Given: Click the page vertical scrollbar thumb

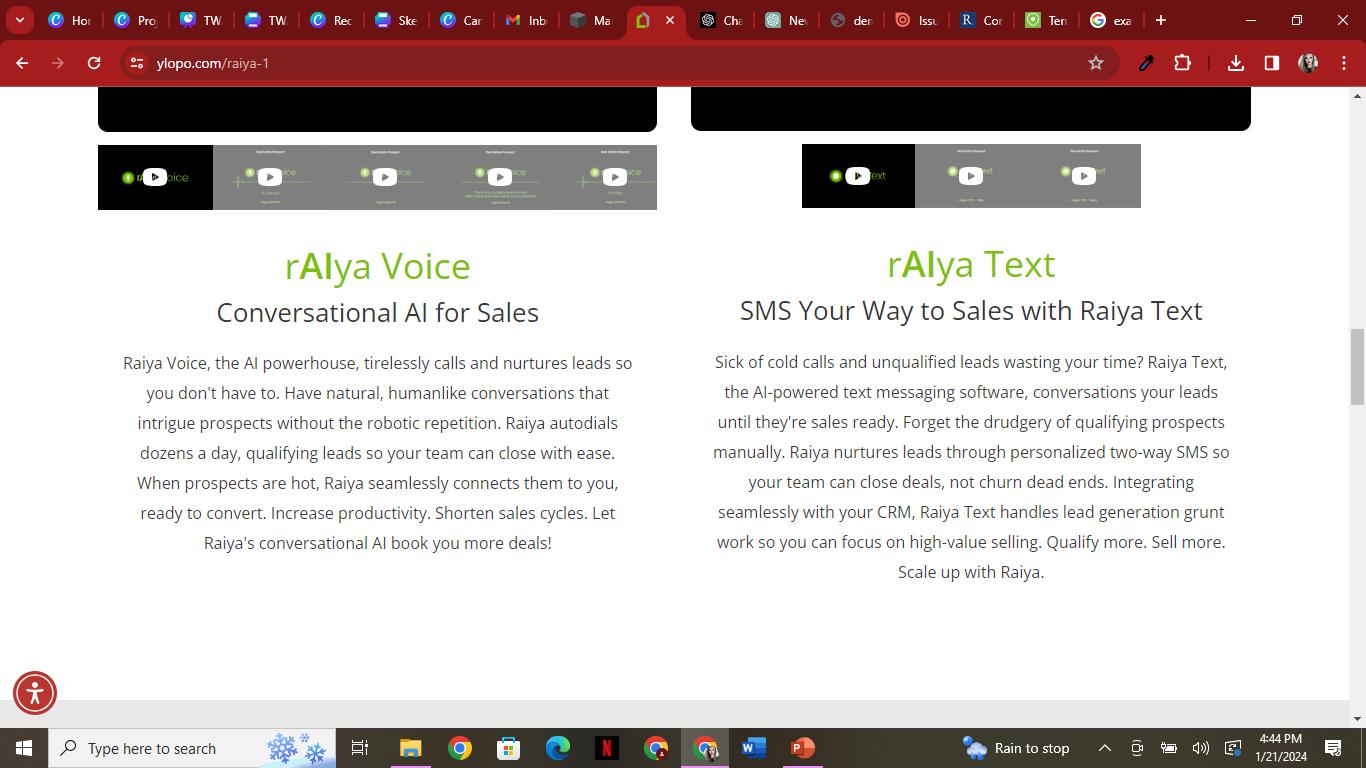Looking at the screenshot, I should point(1357,367).
